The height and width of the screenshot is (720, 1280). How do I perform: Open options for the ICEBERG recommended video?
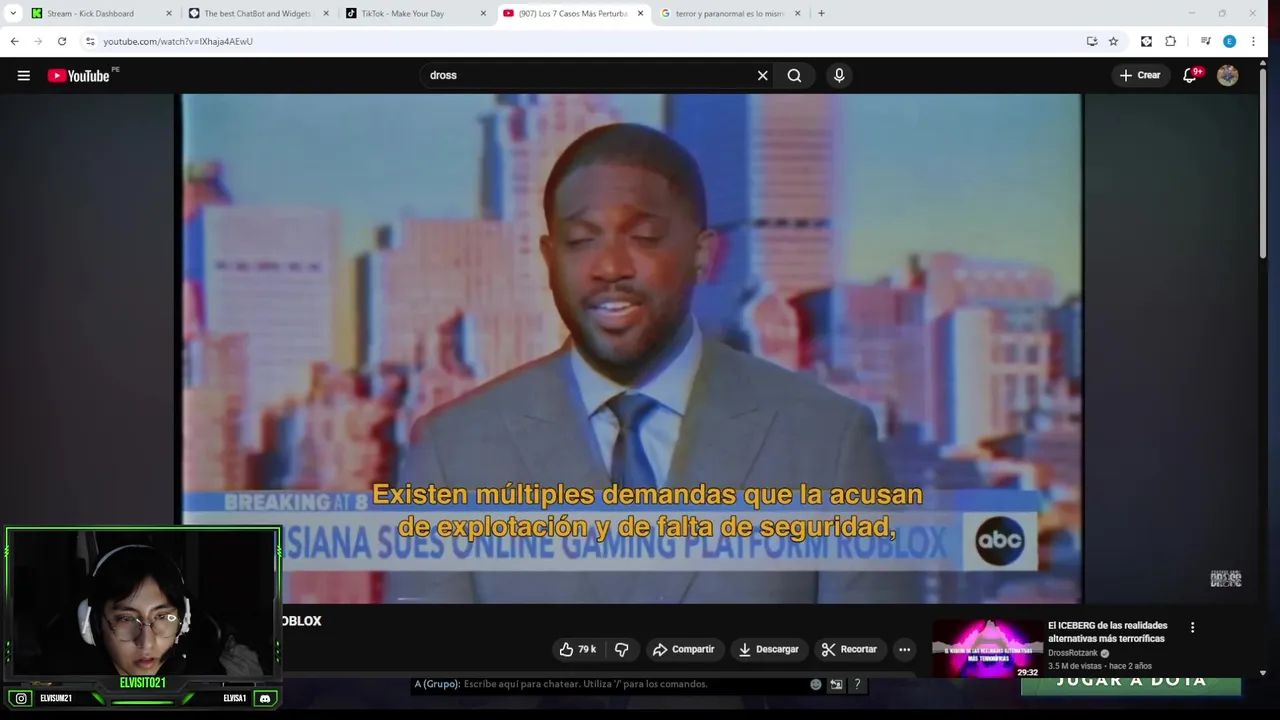click(x=1192, y=627)
